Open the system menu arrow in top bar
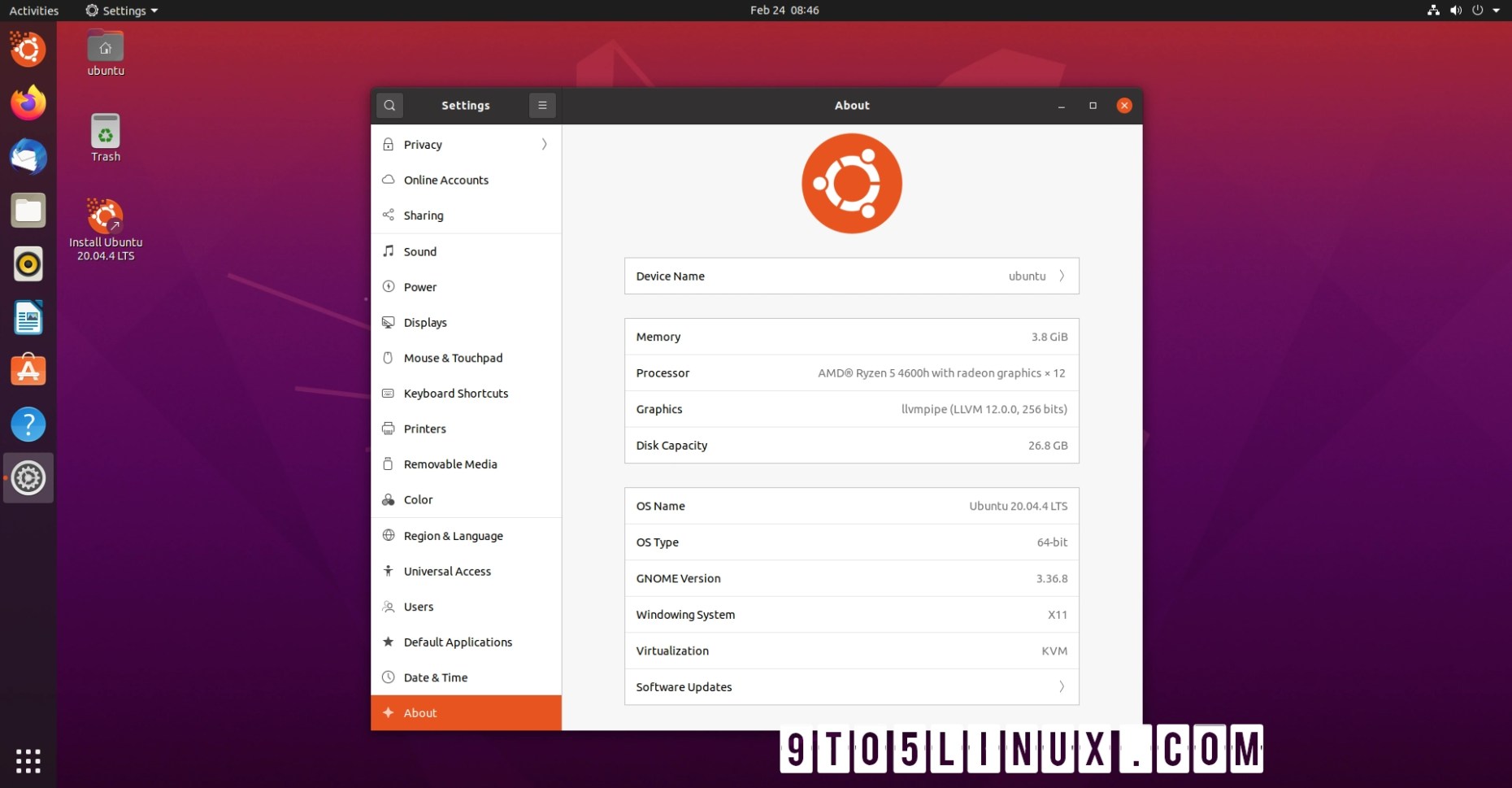This screenshot has width=1512, height=788. pyautogui.click(x=1496, y=11)
